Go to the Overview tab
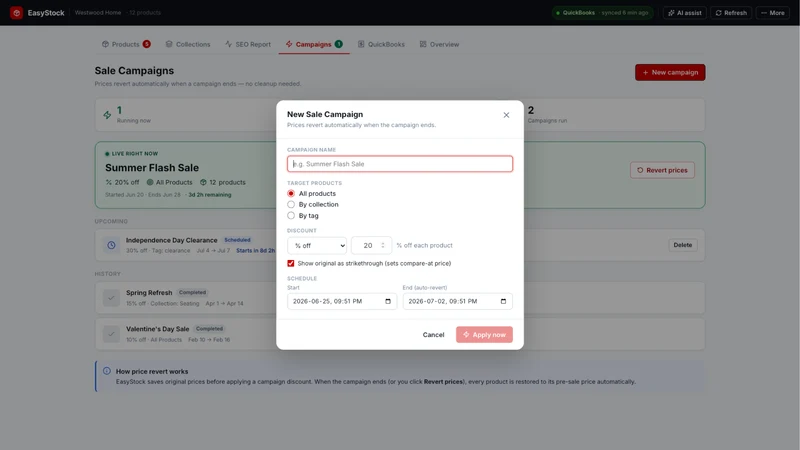This screenshot has height=450, width=800. pyautogui.click(x=439, y=44)
